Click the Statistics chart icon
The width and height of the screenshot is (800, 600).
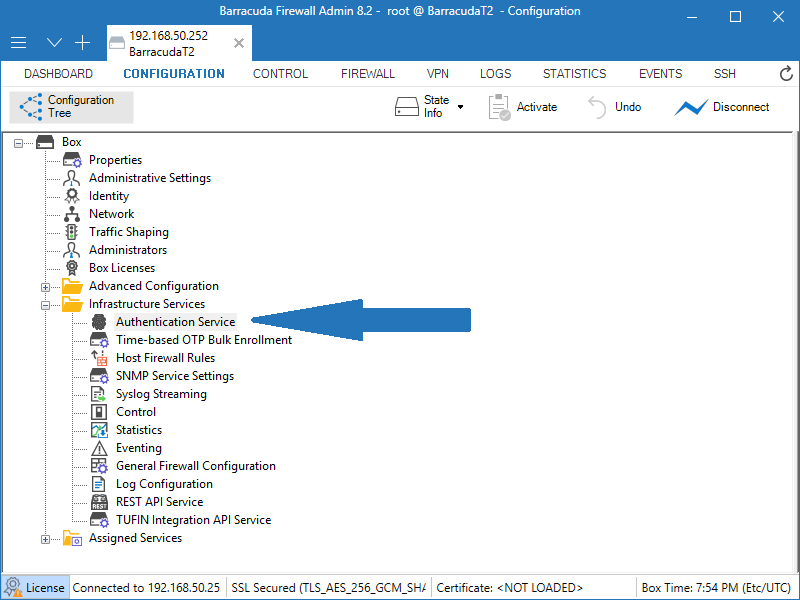pyautogui.click(x=99, y=430)
